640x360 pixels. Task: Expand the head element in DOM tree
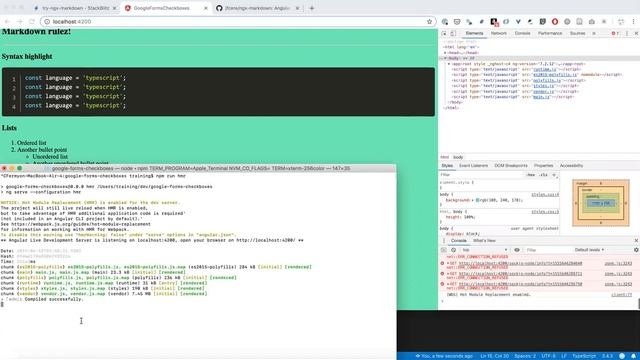coord(445,53)
